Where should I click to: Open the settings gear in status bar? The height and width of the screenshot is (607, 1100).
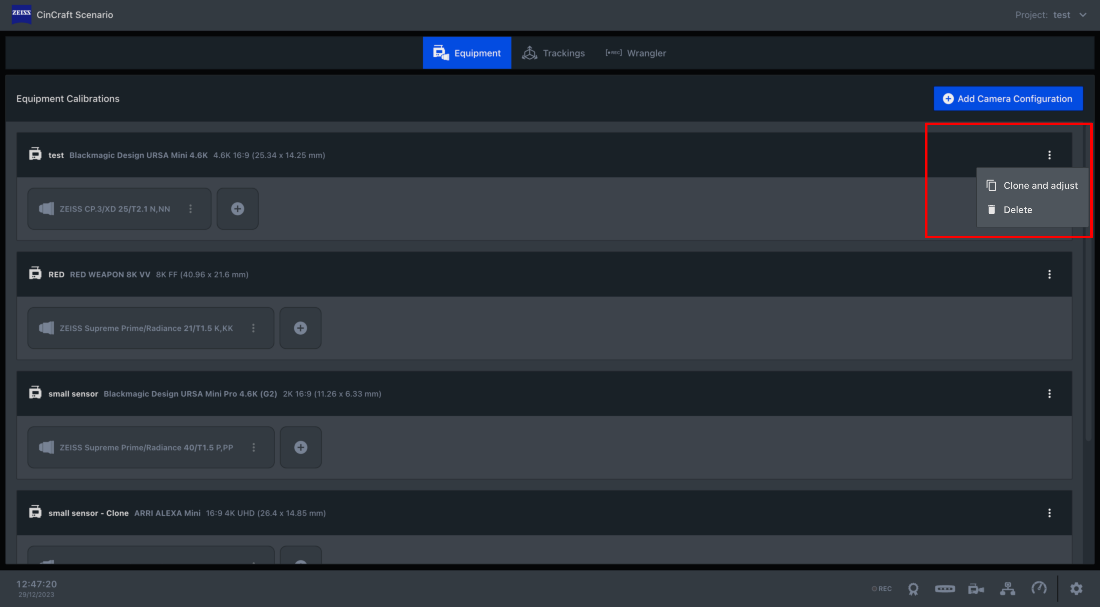click(x=1076, y=589)
